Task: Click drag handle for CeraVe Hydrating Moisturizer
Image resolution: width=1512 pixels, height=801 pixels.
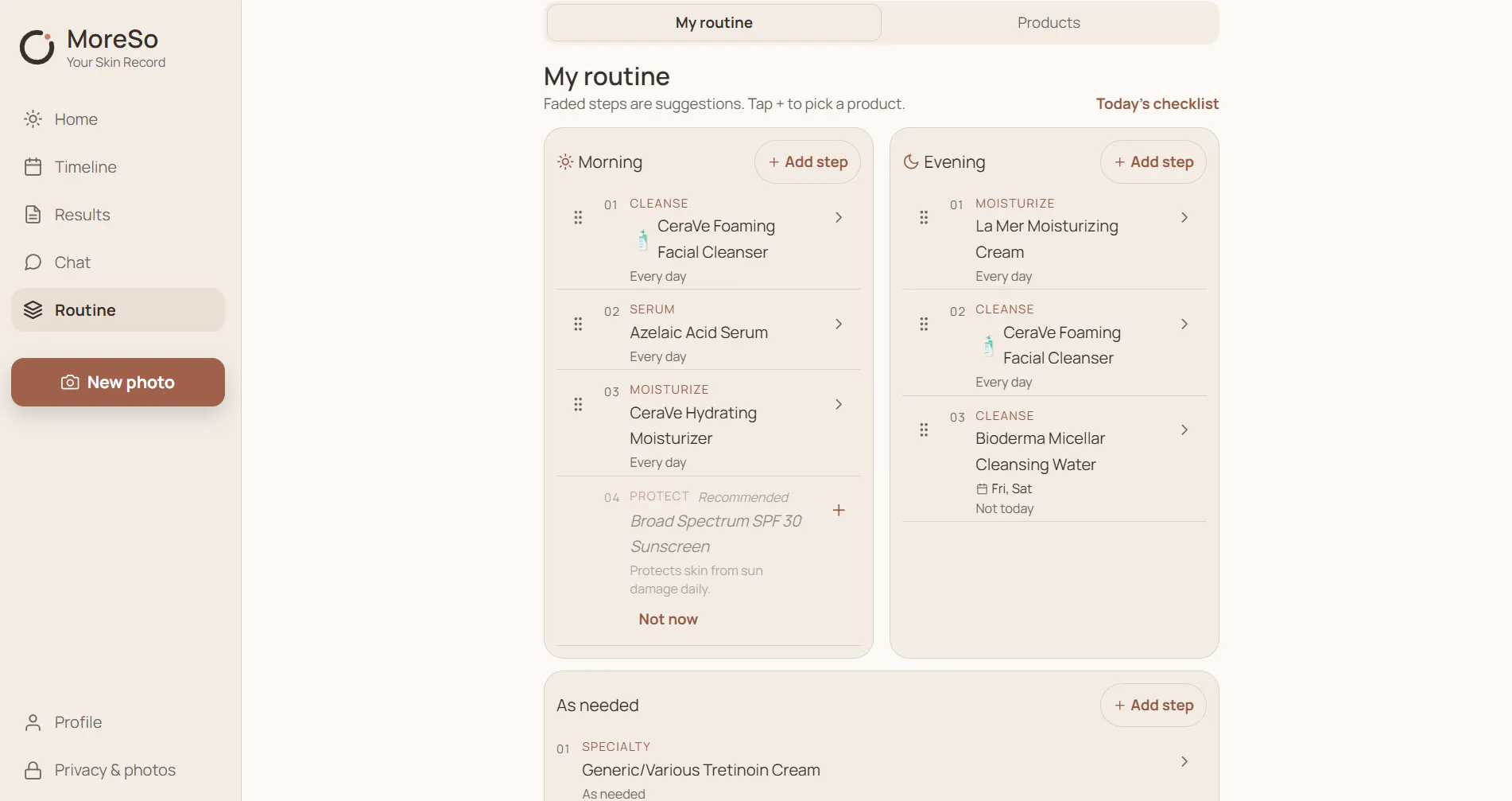Action: [x=578, y=404]
